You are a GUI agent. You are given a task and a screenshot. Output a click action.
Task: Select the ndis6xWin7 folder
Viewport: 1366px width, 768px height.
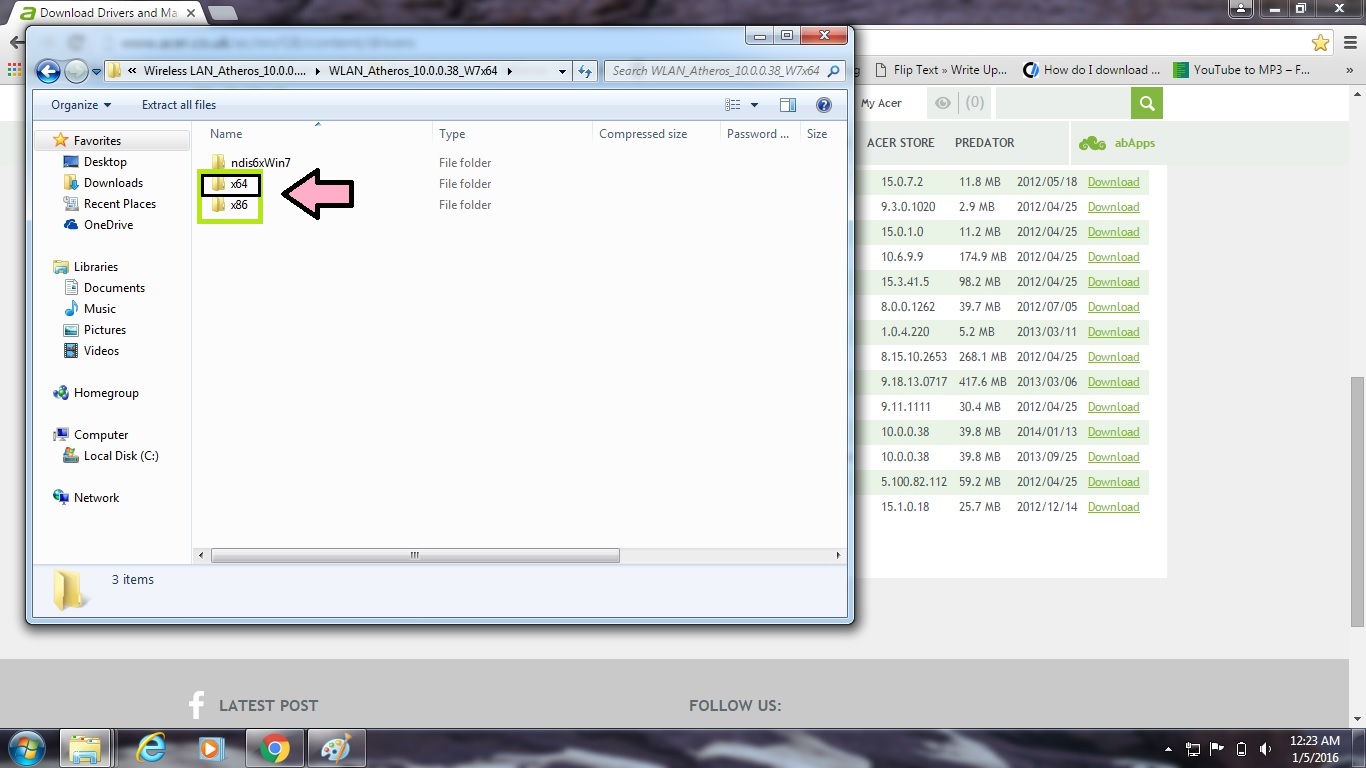coord(260,163)
